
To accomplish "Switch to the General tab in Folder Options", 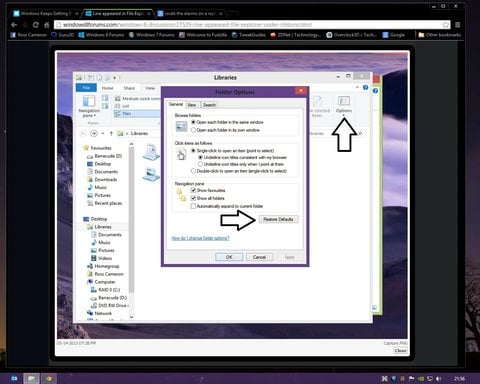I will point(176,104).
